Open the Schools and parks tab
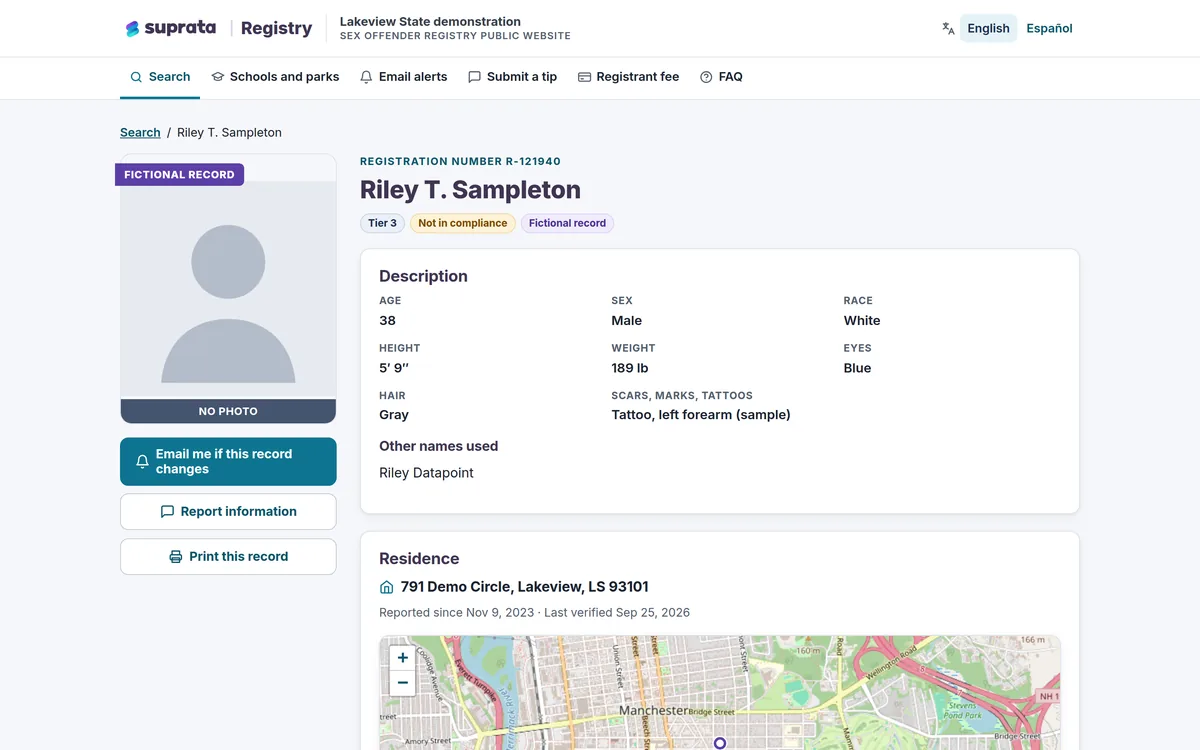1200x750 pixels. pyautogui.click(x=275, y=77)
